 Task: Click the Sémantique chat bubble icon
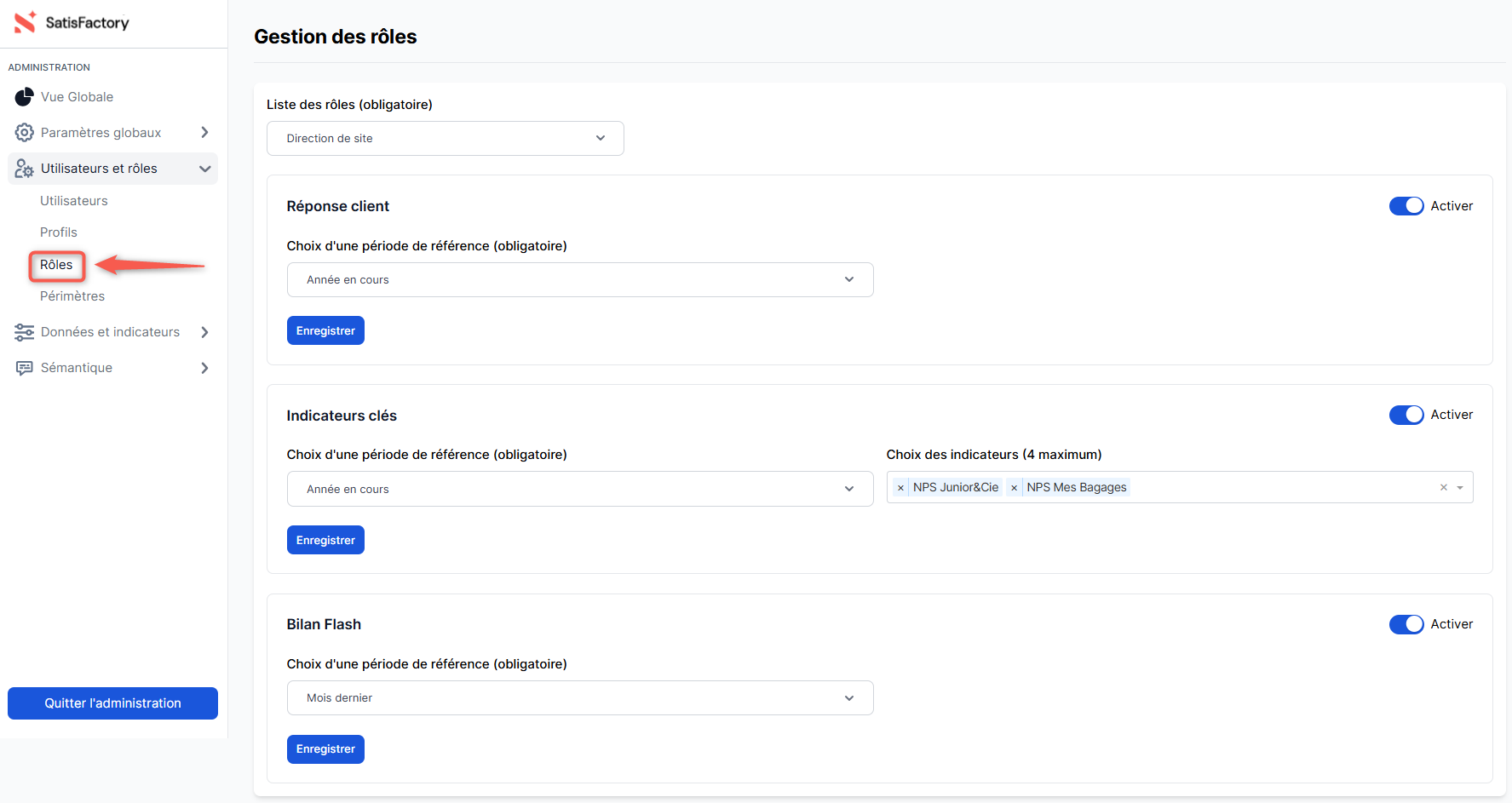pos(25,368)
